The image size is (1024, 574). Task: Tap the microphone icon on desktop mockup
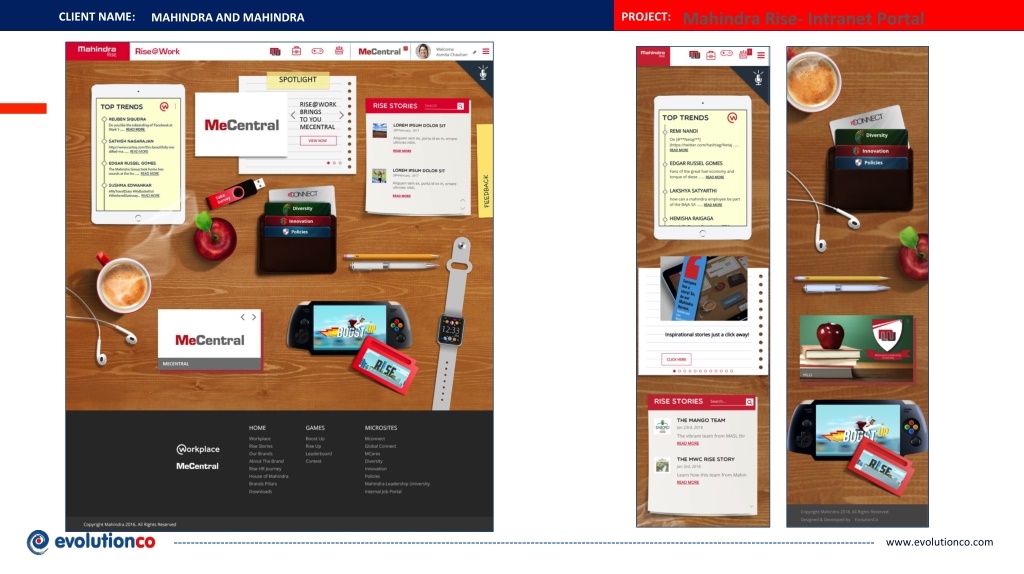[483, 72]
